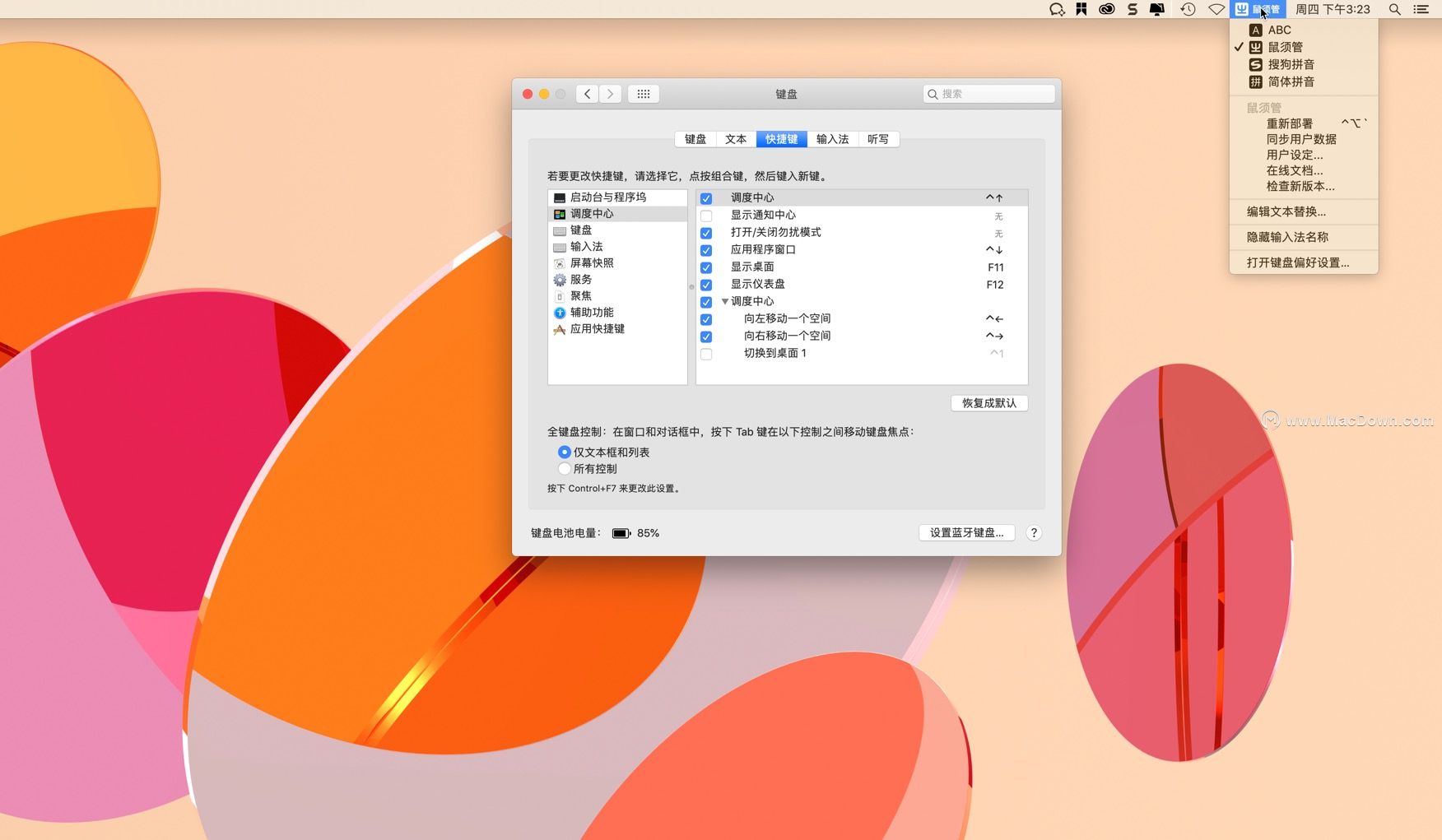Open Spotlight search in menu bar
This screenshot has width=1442, height=840.
click(1394, 9)
